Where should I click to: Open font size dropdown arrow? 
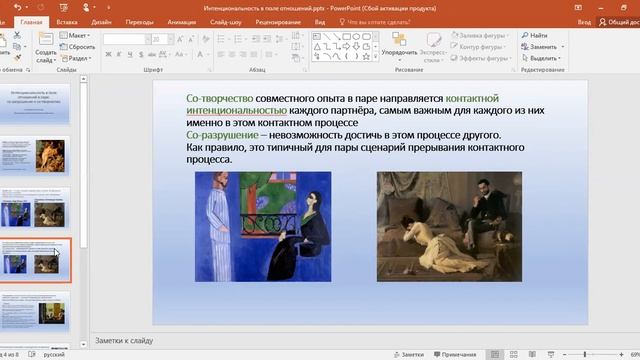pos(171,39)
